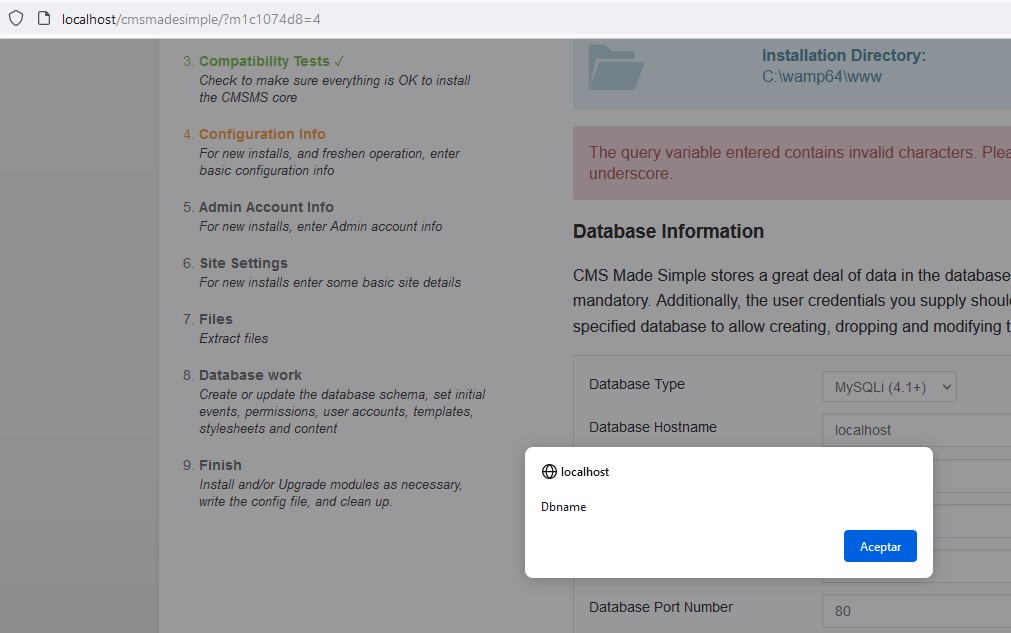Click the Database work step heading

pos(250,375)
